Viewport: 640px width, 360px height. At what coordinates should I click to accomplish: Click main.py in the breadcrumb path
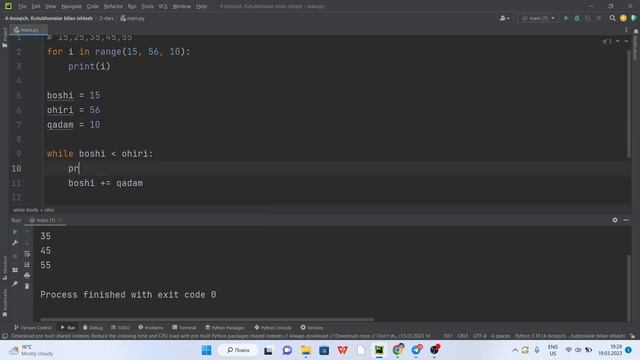(133, 18)
